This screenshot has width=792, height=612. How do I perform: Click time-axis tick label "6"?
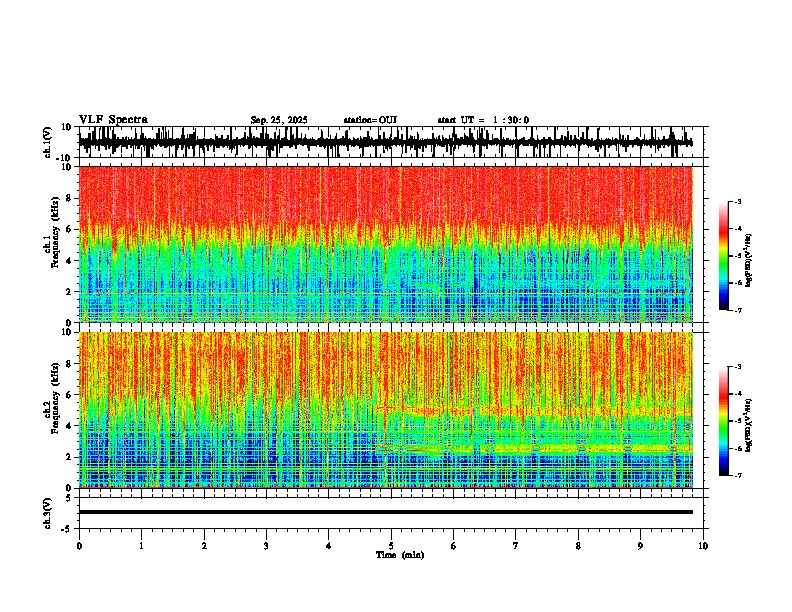(454, 546)
